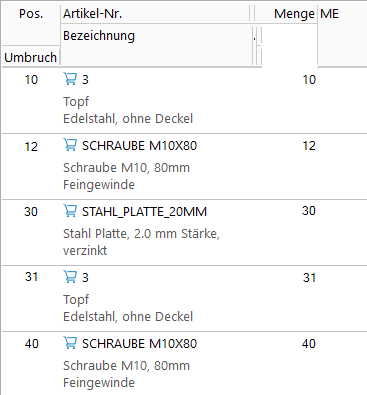Click the Bezeichnung column header

(99, 36)
